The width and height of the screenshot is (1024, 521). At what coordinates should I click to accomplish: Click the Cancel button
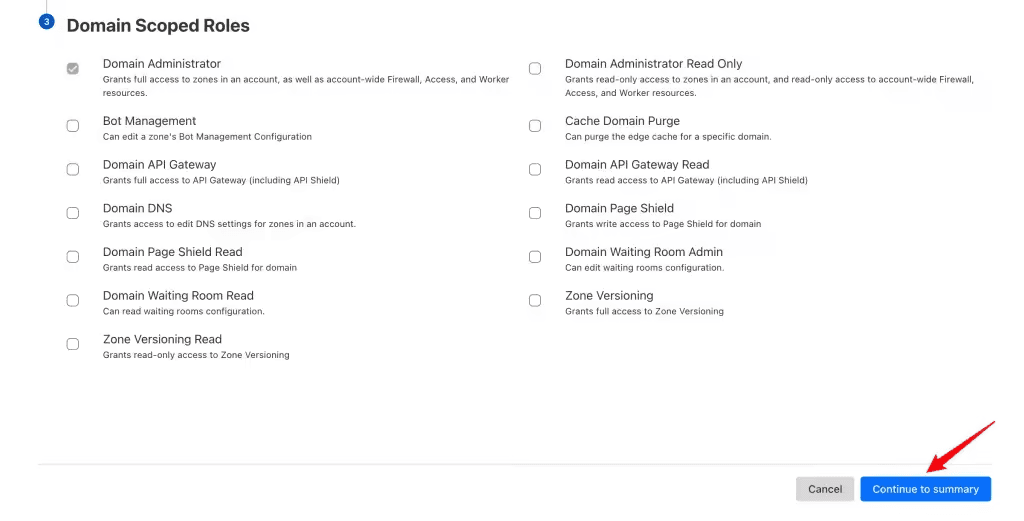tap(825, 489)
